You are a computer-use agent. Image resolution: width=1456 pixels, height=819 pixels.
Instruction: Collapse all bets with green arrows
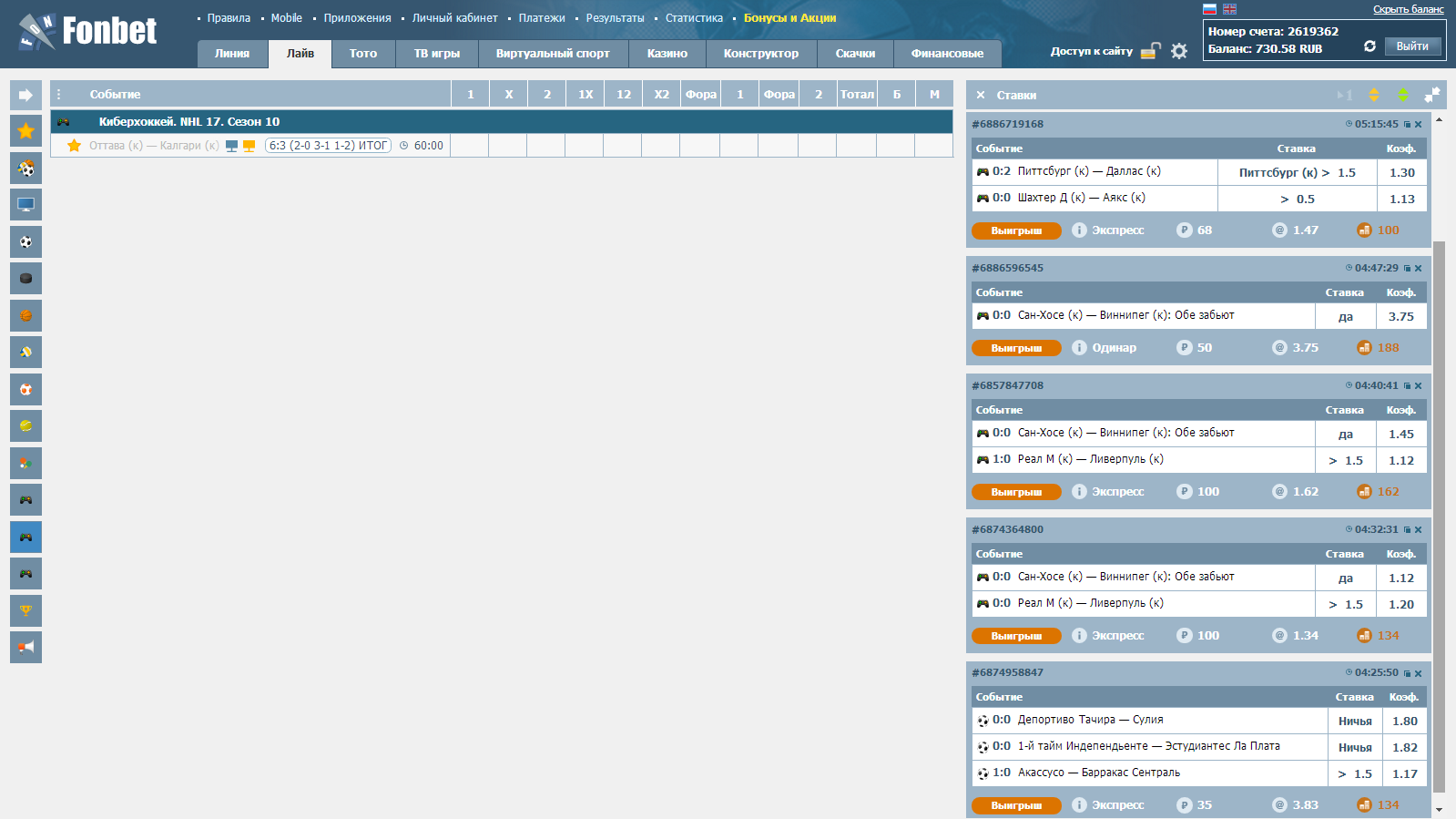[1403, 95]
